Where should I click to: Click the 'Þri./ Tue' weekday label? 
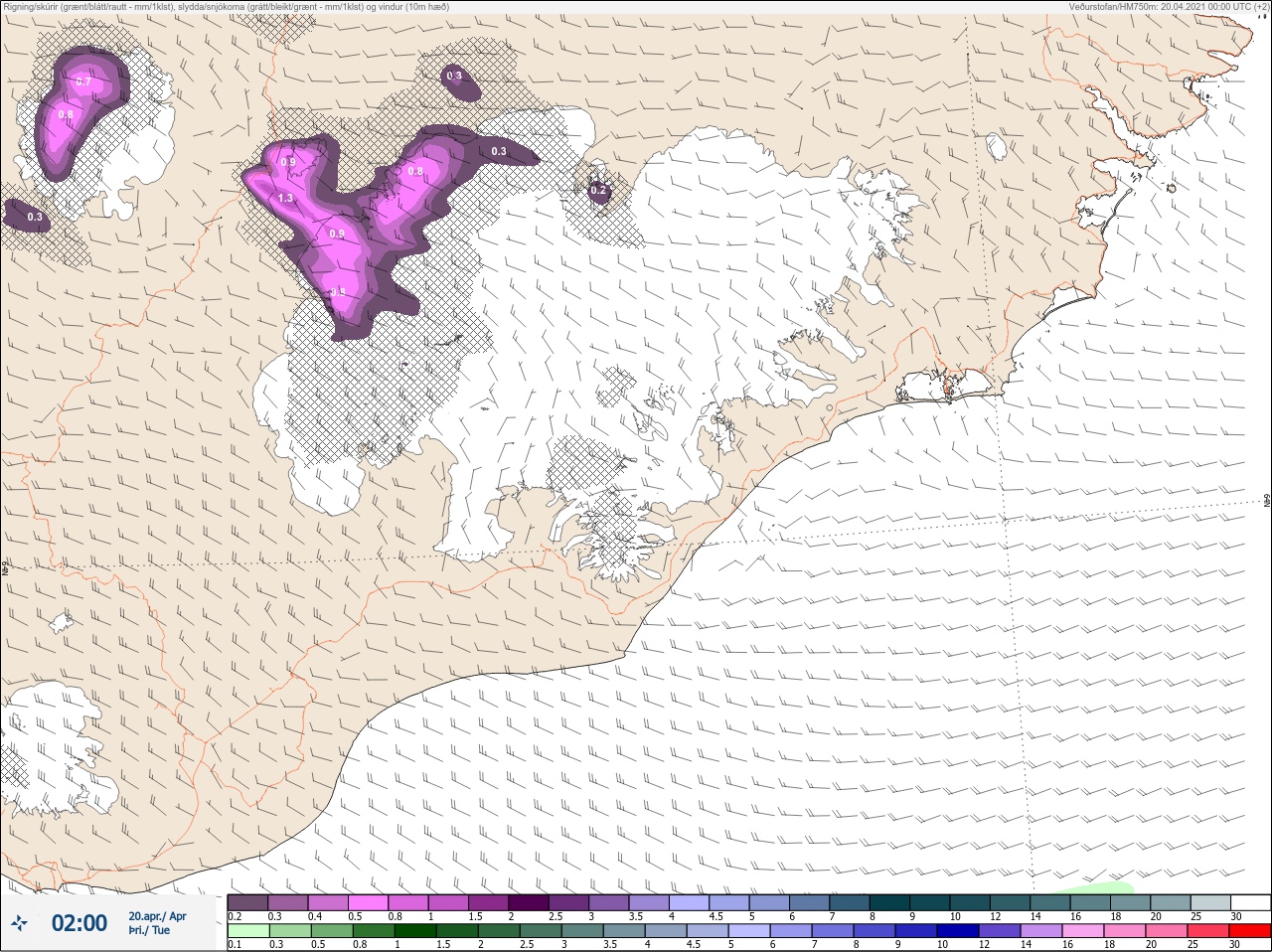149,931
